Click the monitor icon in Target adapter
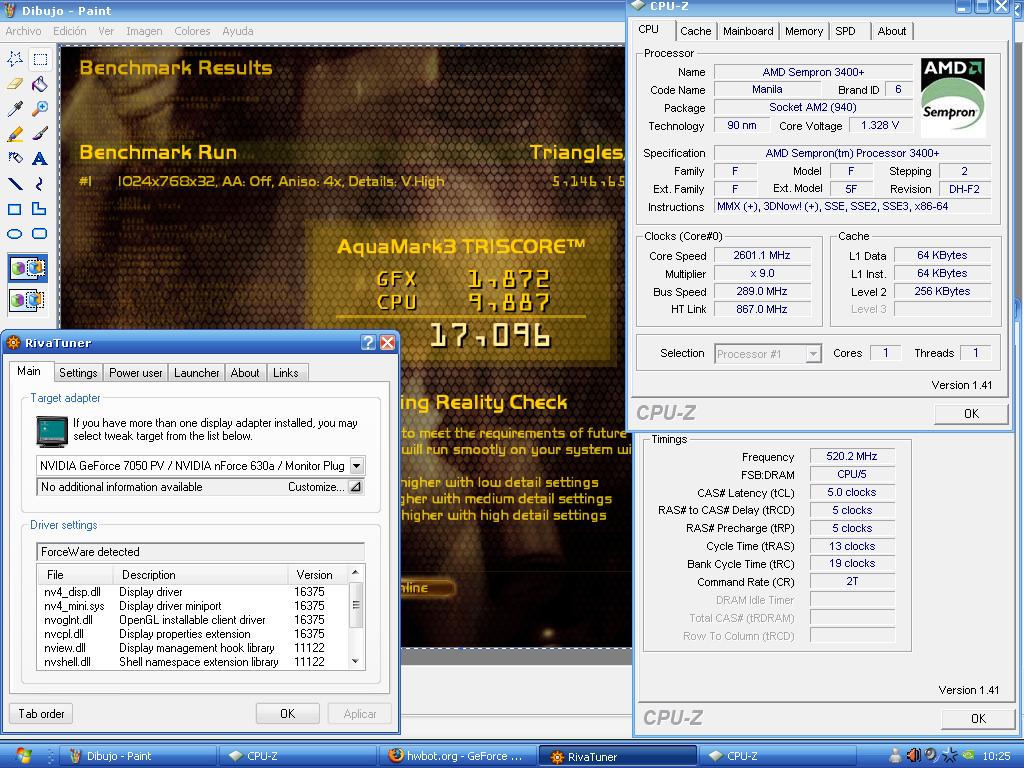This screenshot has height=768, width=1024. point(52,432)
